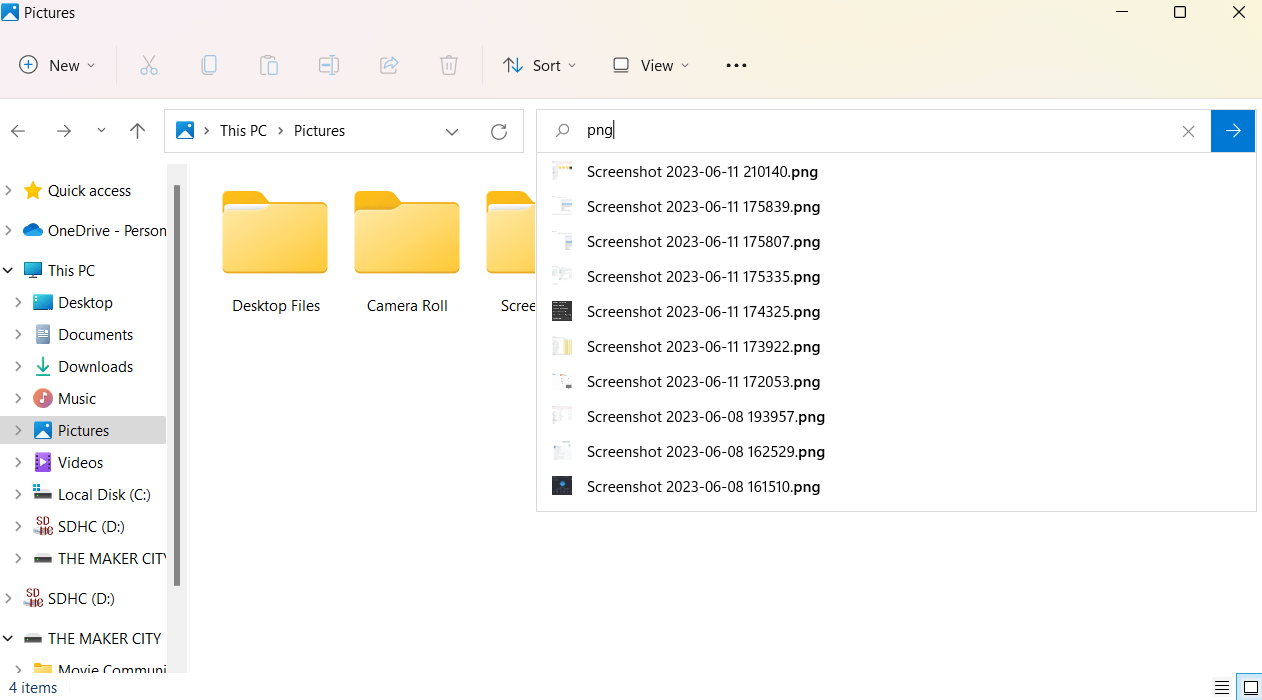Image resolution: width=1262 pixels, height=700 pixels.
Task: Open result Screenshot 2023-06-11 175807.png
Action: point(896,241)
